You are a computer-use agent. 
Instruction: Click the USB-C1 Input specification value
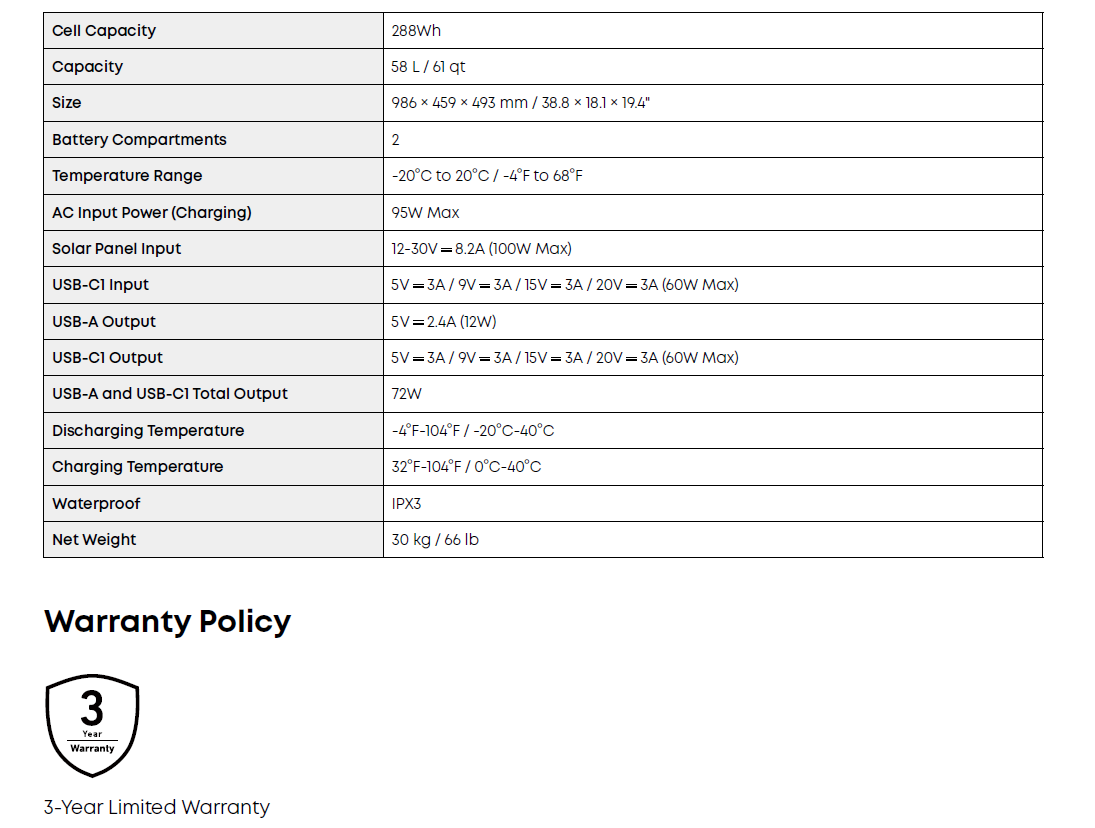tap(565, 285)
